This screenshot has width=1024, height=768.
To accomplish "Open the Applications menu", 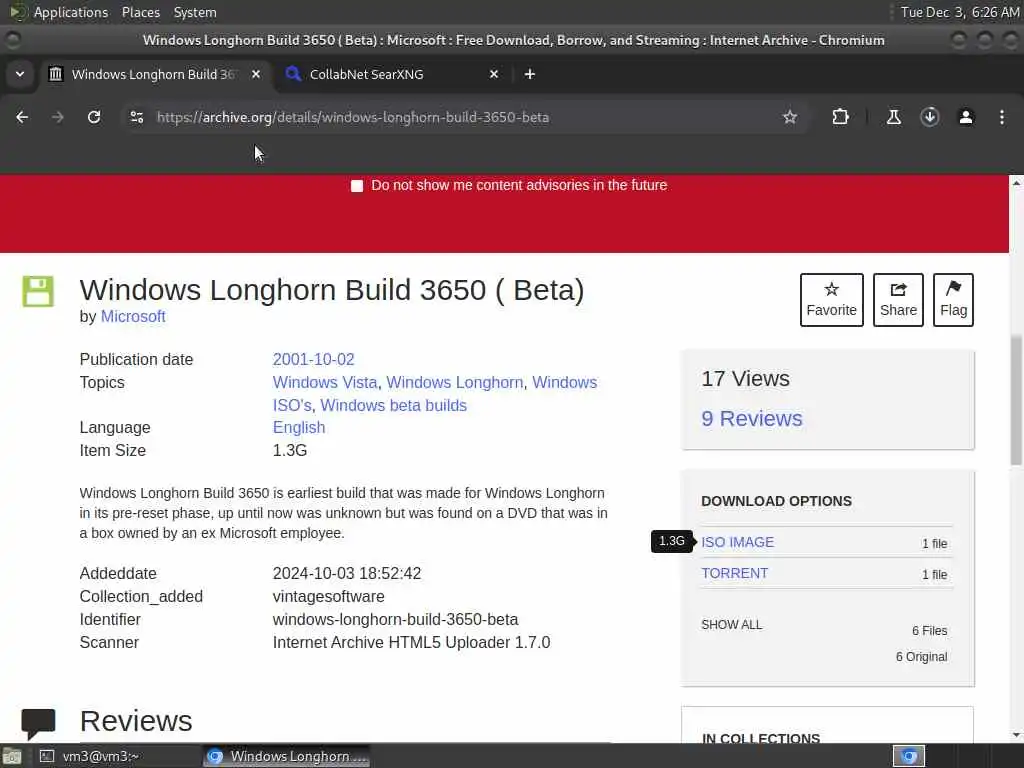I will click(x=71, y=12).
